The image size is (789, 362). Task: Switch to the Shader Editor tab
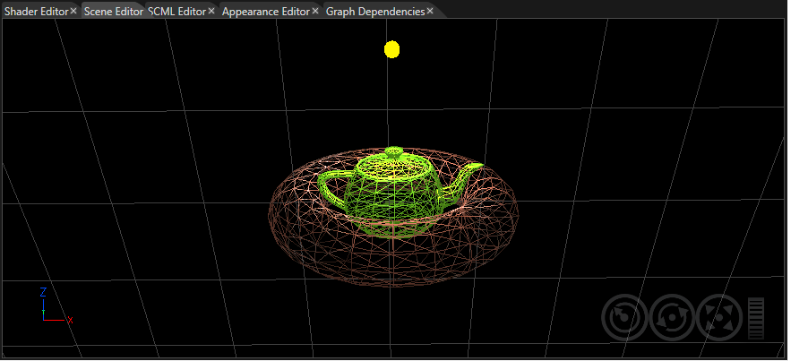[36, 12]
